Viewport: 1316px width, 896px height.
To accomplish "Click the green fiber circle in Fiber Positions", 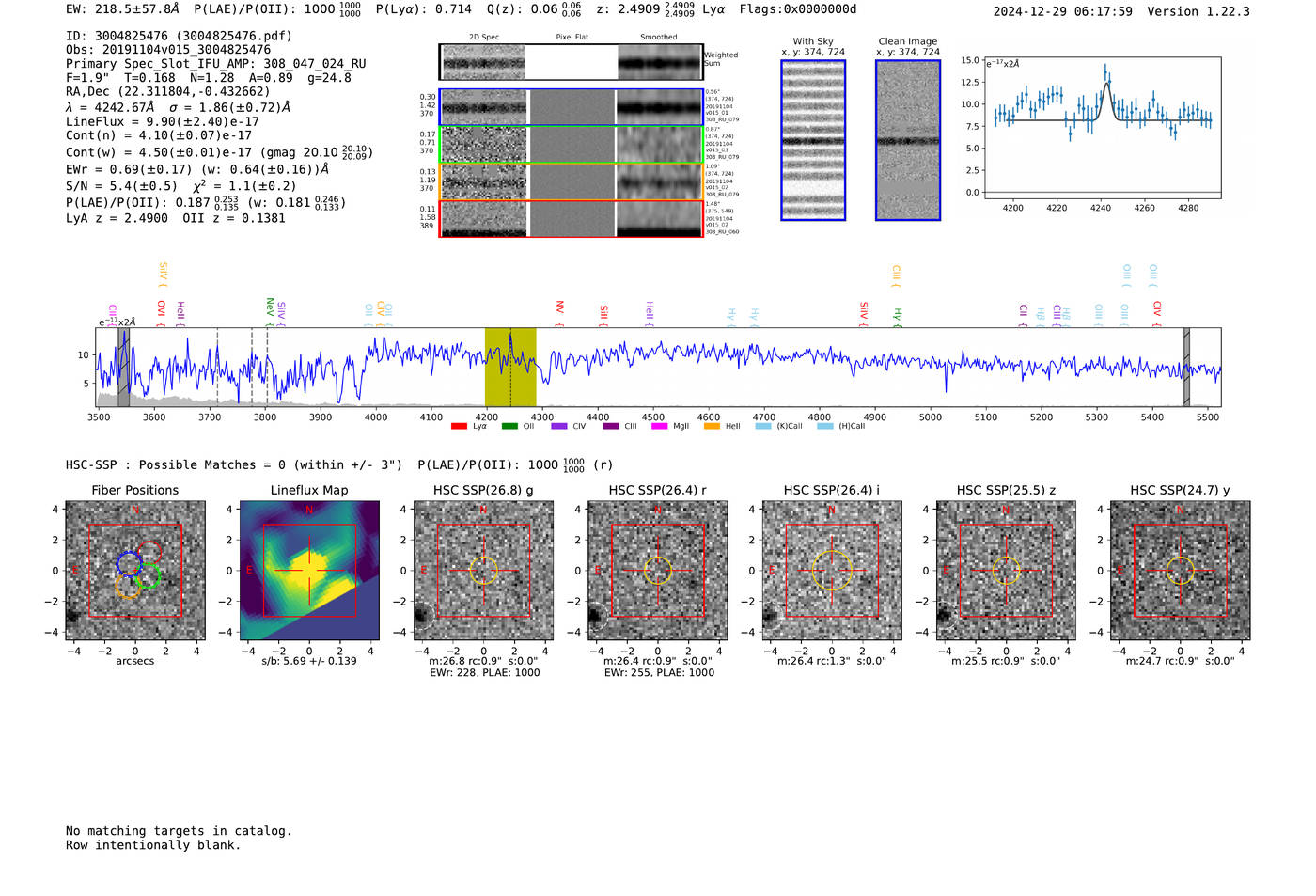I will click(x=148, y=576).
